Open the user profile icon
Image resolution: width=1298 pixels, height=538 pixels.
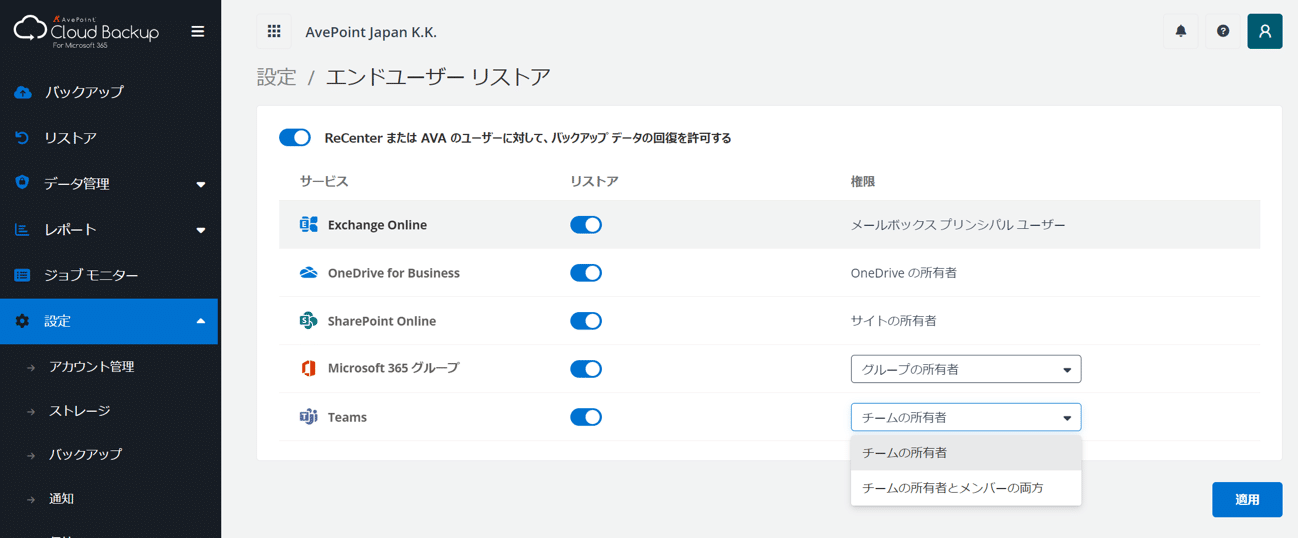(x=1265, y=32)
